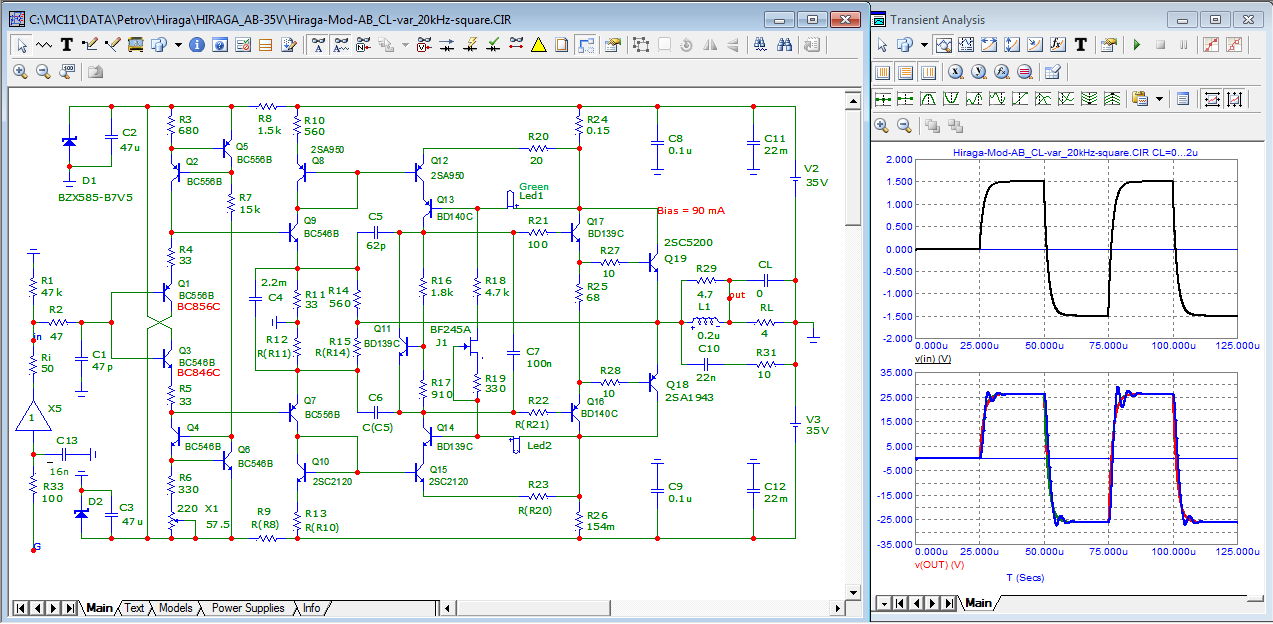Click first-page arrow in schematic tab navigator
1273x624 pixels.
(19, 608)
